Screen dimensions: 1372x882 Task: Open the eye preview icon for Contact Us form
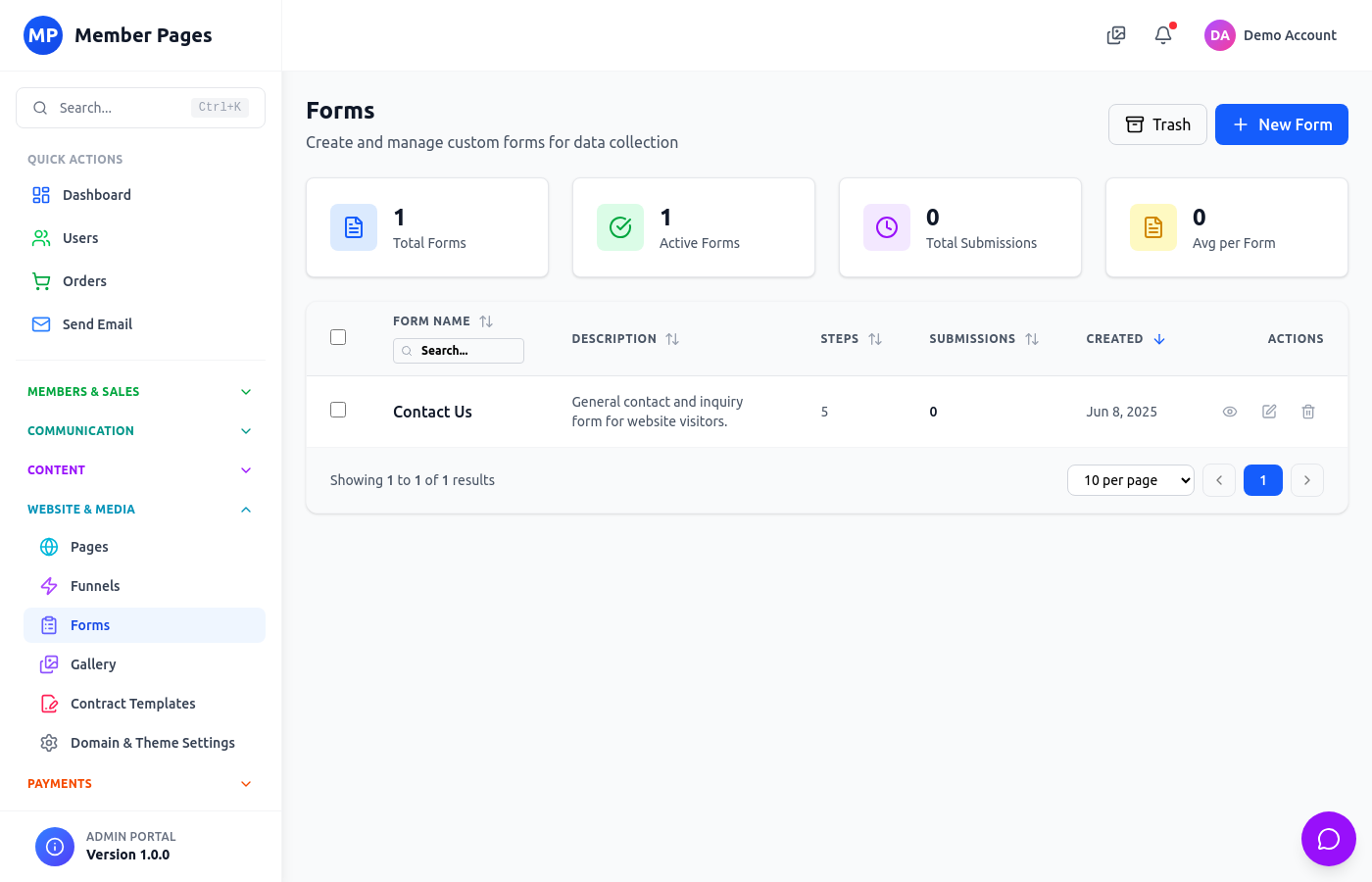point(1230,412)
